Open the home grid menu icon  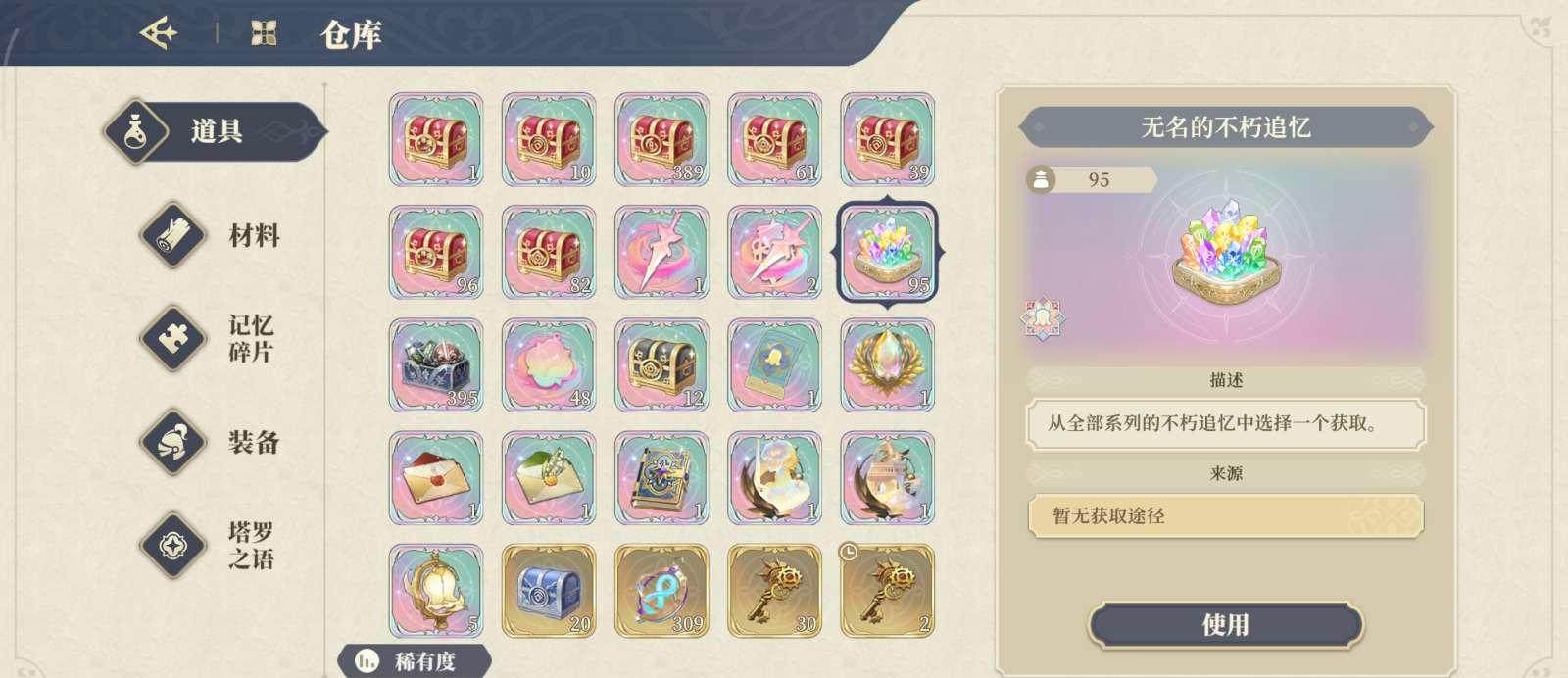(x=264, y=33)
